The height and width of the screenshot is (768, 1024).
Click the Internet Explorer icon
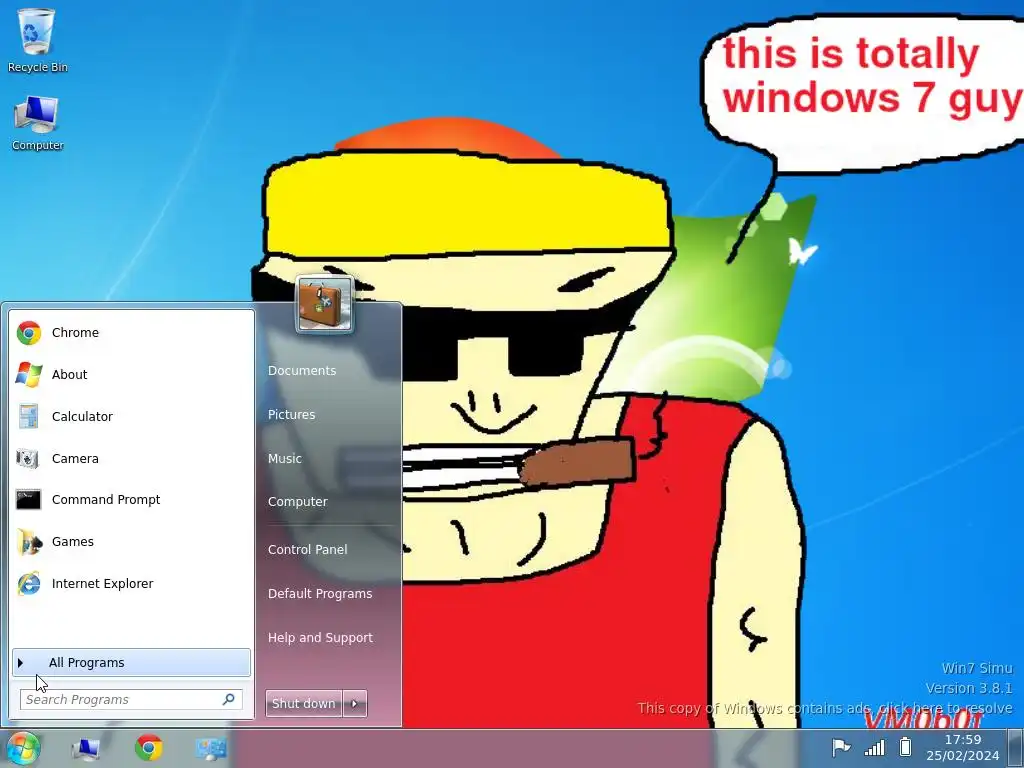[x=28, y=583]
